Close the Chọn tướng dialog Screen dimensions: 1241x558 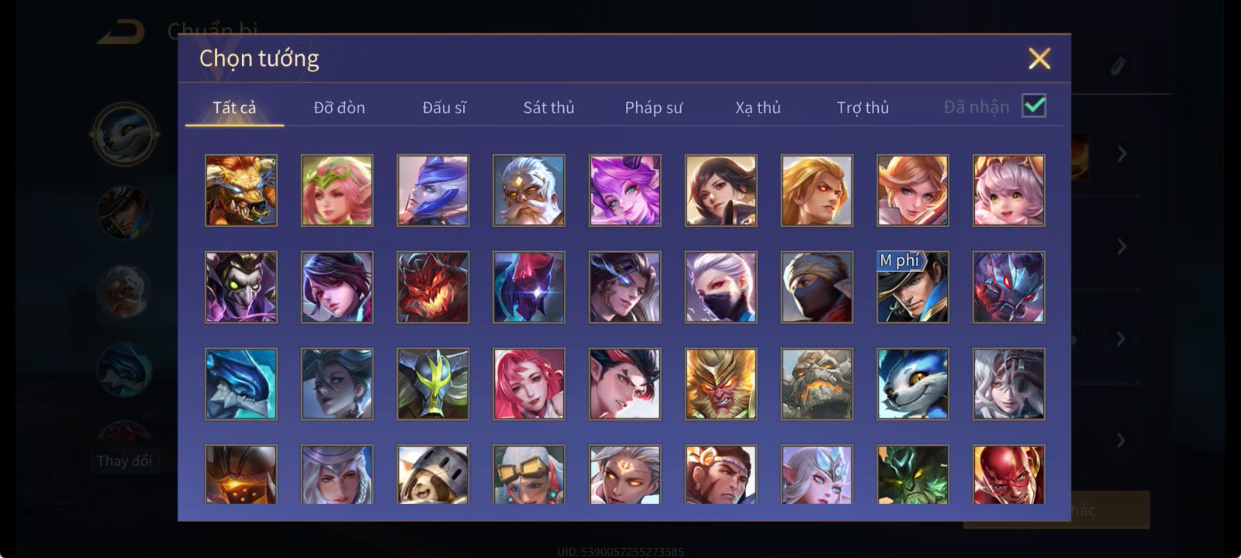[x=1040, y=58]
